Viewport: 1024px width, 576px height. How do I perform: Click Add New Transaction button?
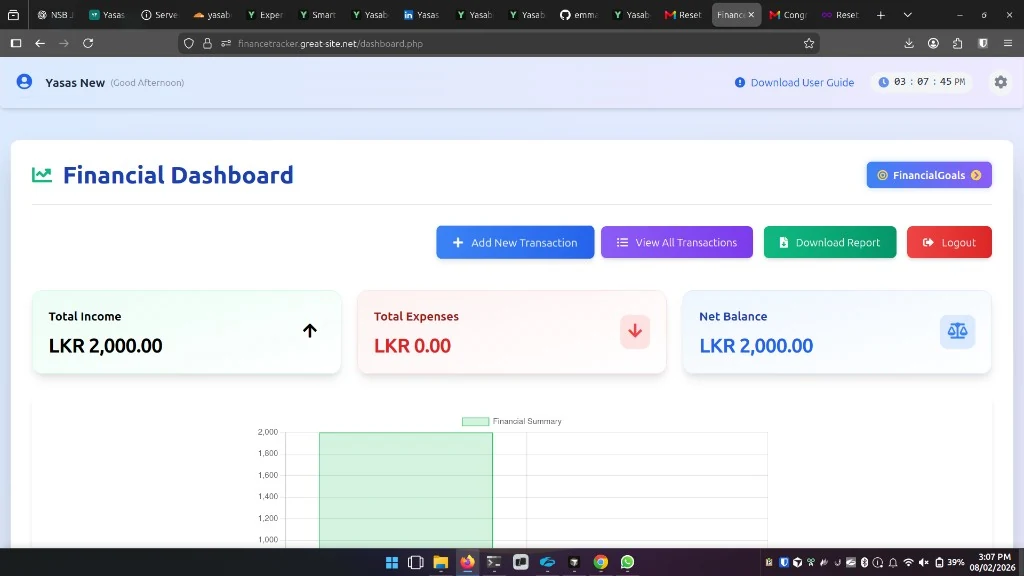[515, 242]
